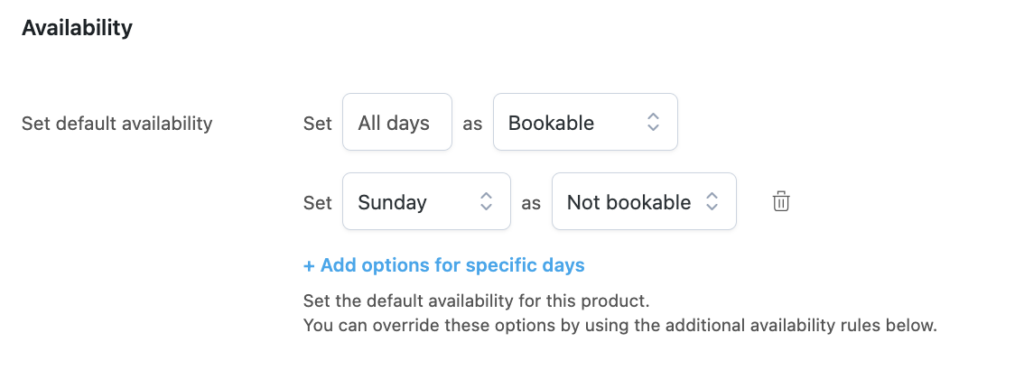Click the word Bookable in first row

click(x=551, y=123)
